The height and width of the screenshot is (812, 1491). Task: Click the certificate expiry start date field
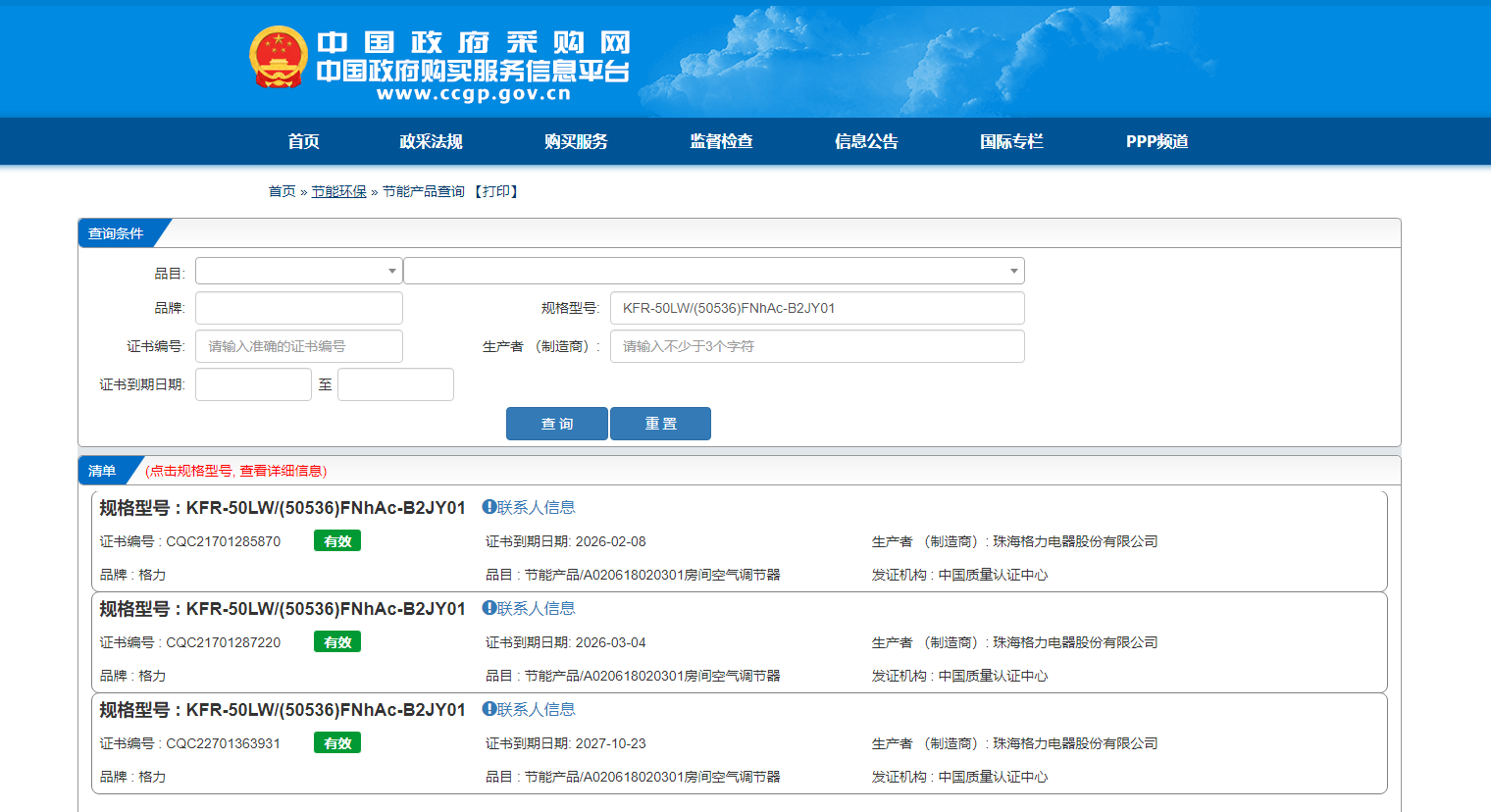253,384
